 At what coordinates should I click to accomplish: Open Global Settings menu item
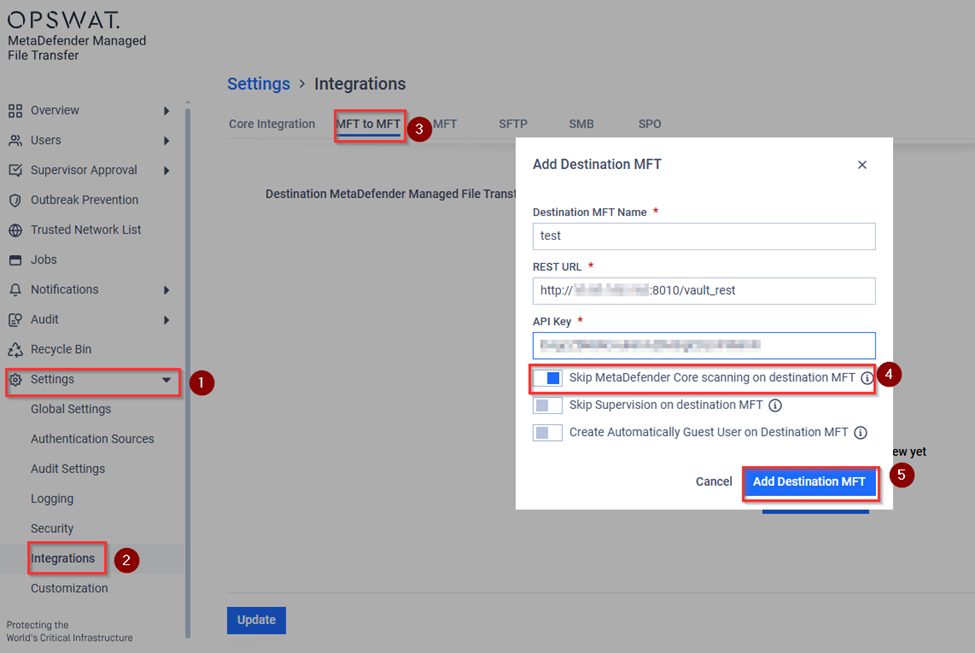[x=71, y=409]
